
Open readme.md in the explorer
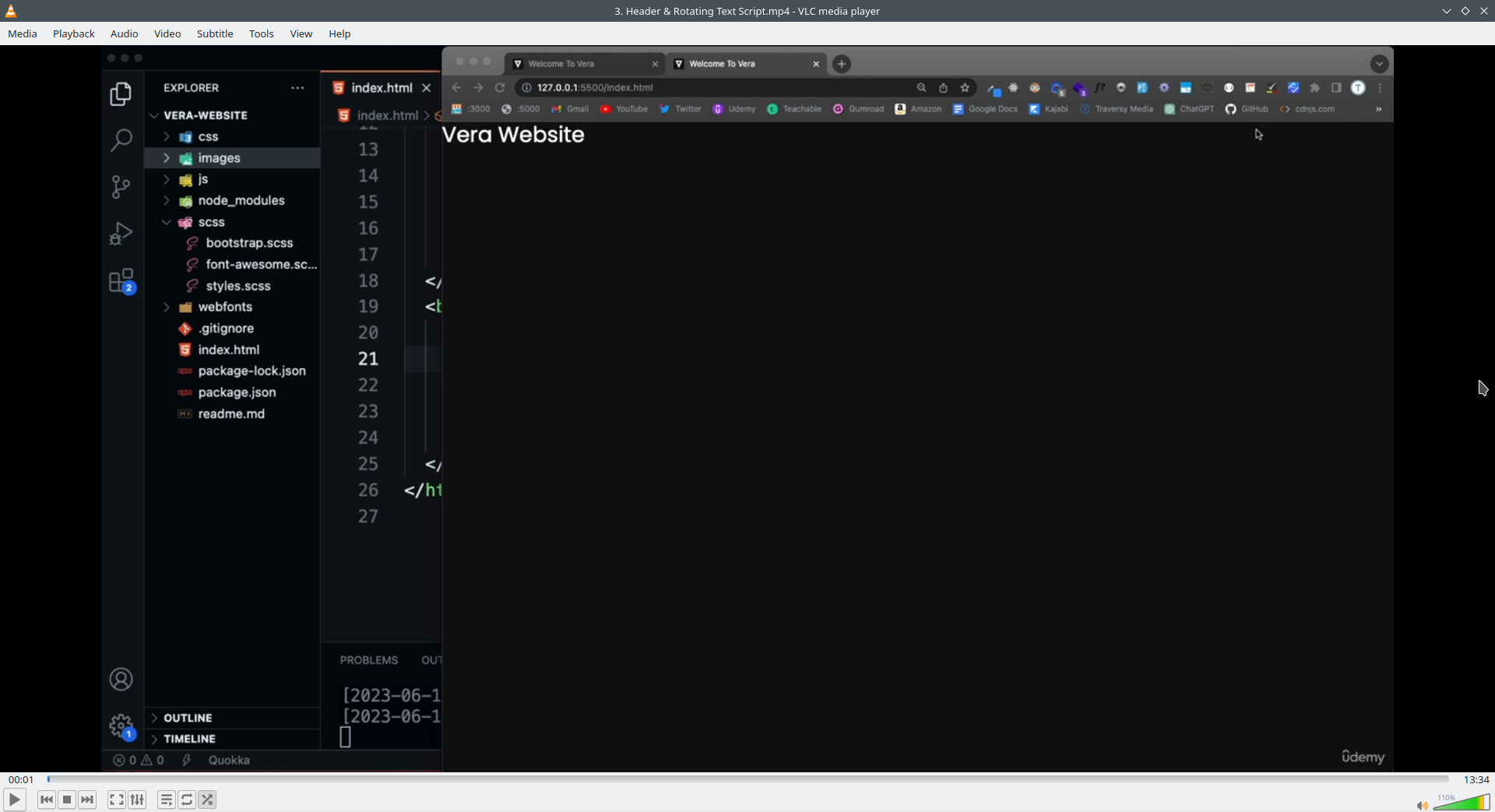click(231, 413)
